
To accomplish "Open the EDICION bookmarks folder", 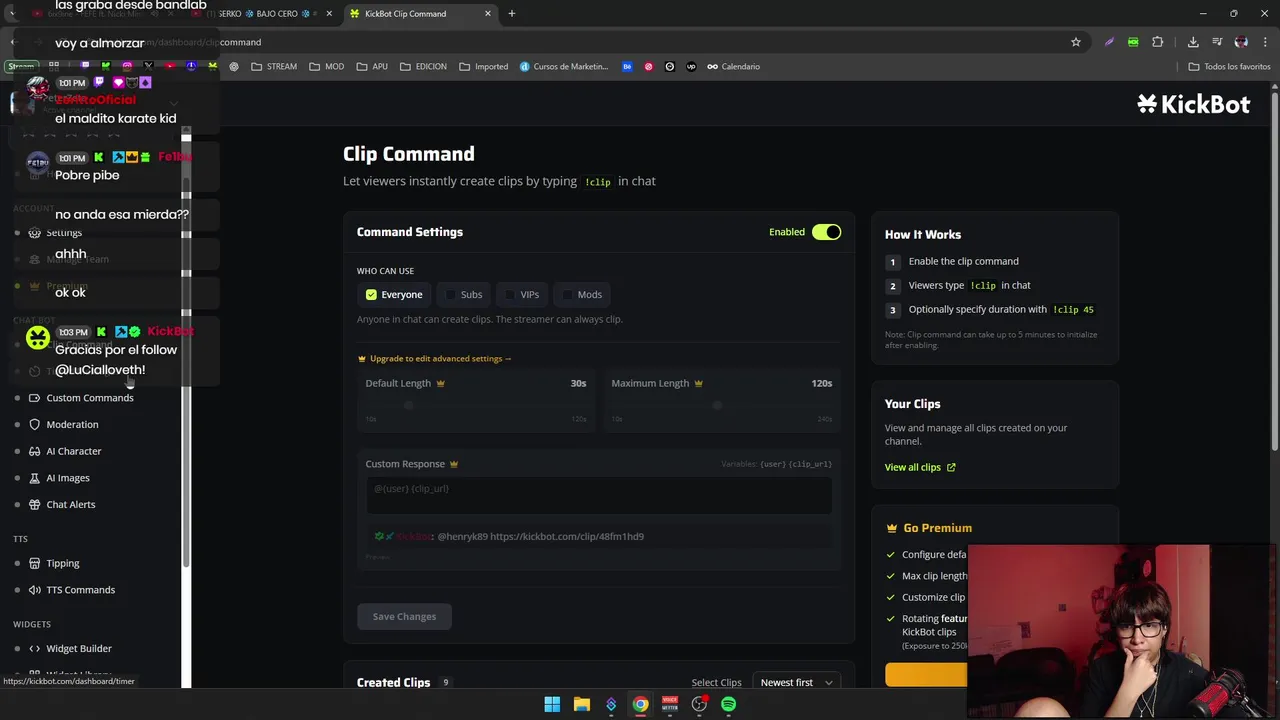I will click(423, 67).
